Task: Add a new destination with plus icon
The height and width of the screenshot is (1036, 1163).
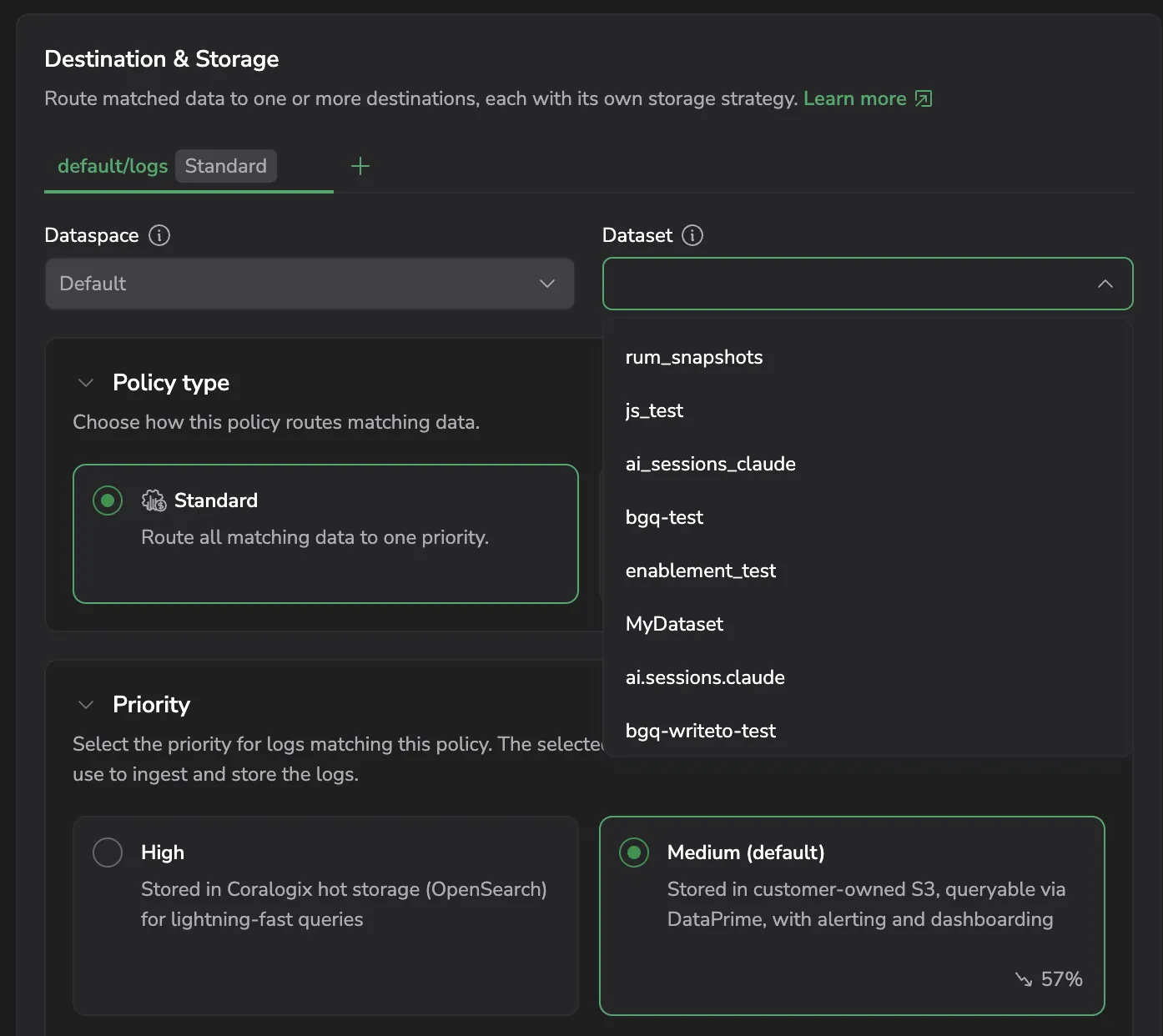Action: click(360, 166)
